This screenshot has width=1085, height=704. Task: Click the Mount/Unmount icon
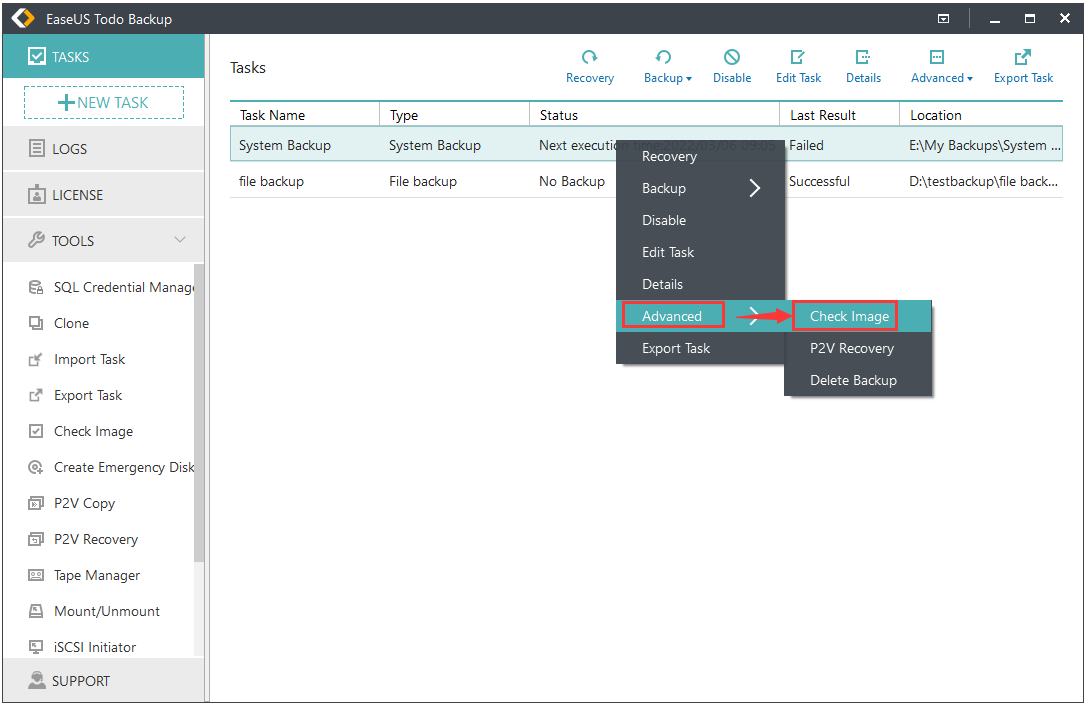coord(36,611)
